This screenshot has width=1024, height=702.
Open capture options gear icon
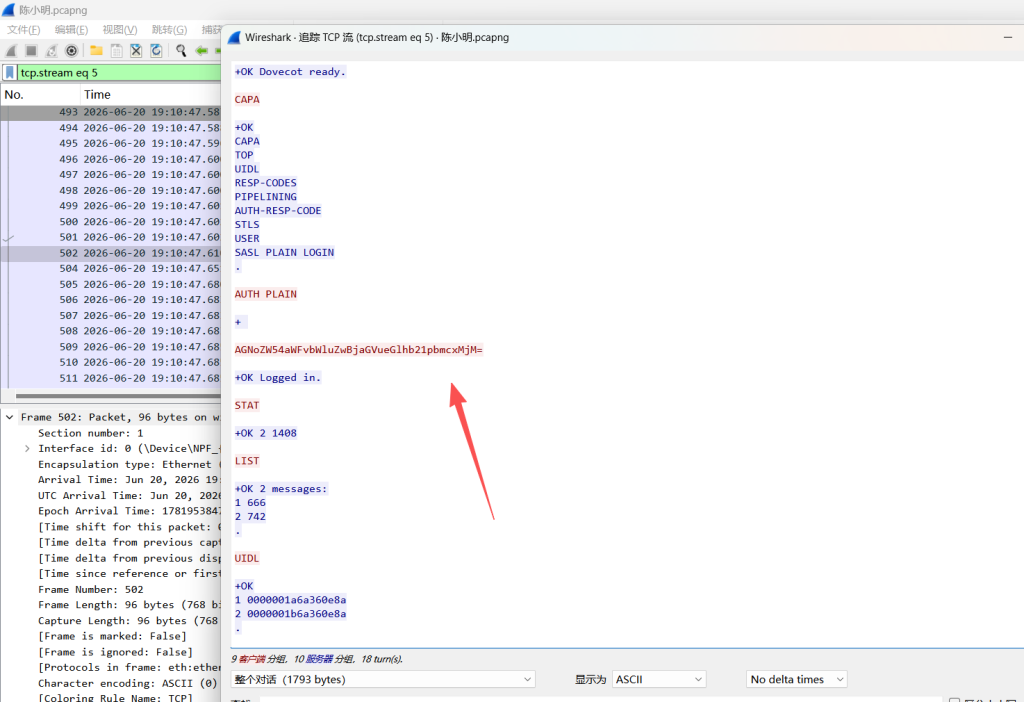71,51
